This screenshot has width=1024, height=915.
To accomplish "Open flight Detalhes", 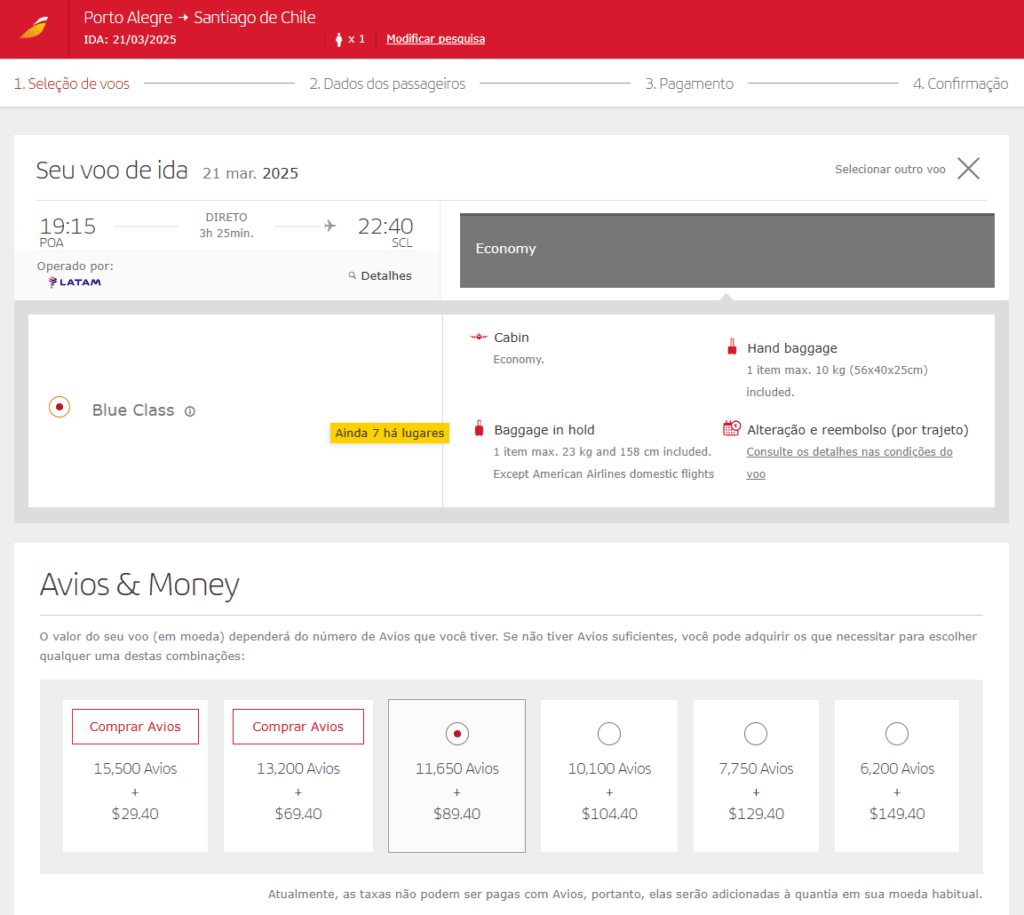I will coord(386,276).
